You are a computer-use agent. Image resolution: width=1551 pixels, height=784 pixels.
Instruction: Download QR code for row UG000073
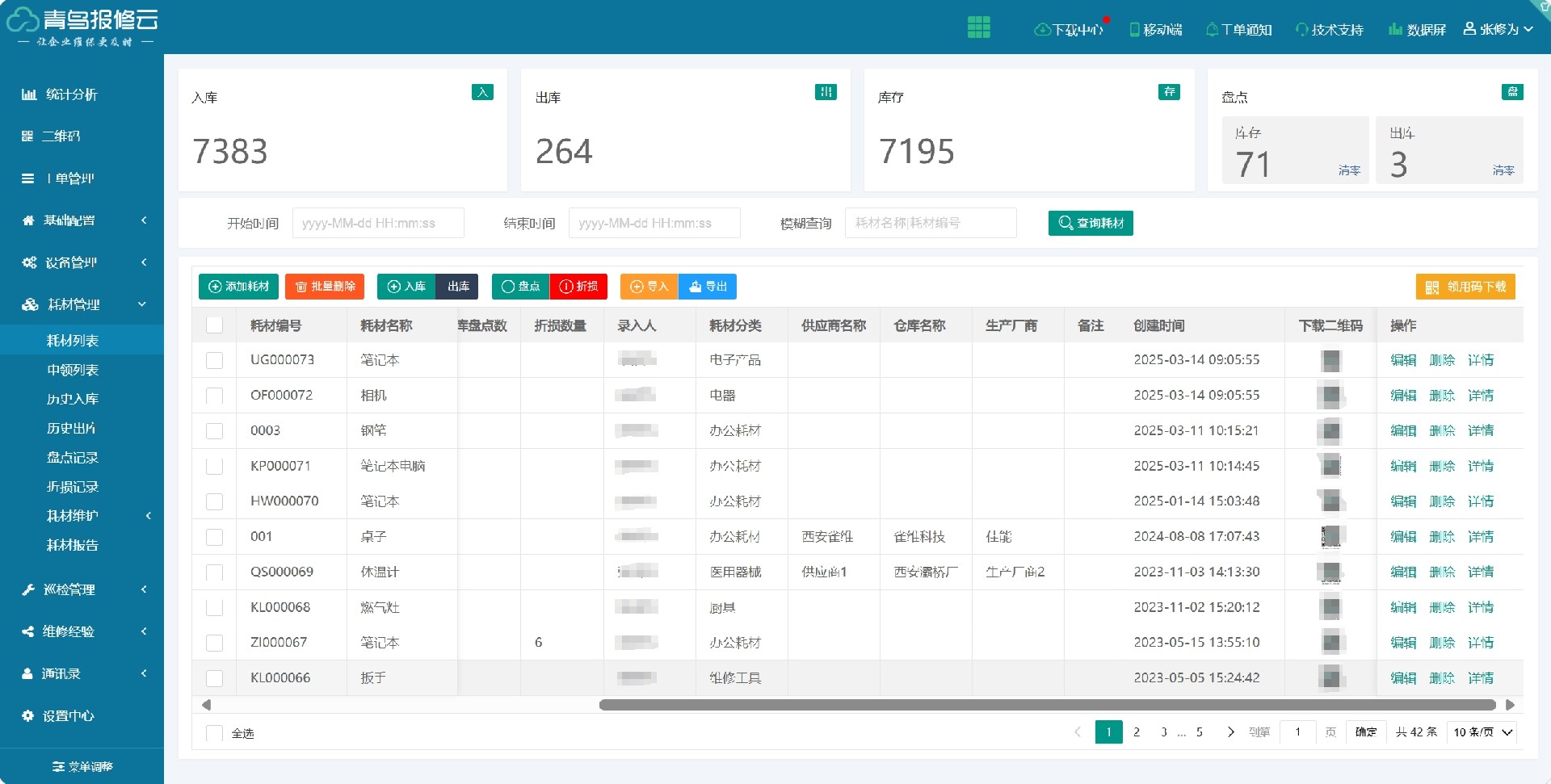click(1330, 360)
